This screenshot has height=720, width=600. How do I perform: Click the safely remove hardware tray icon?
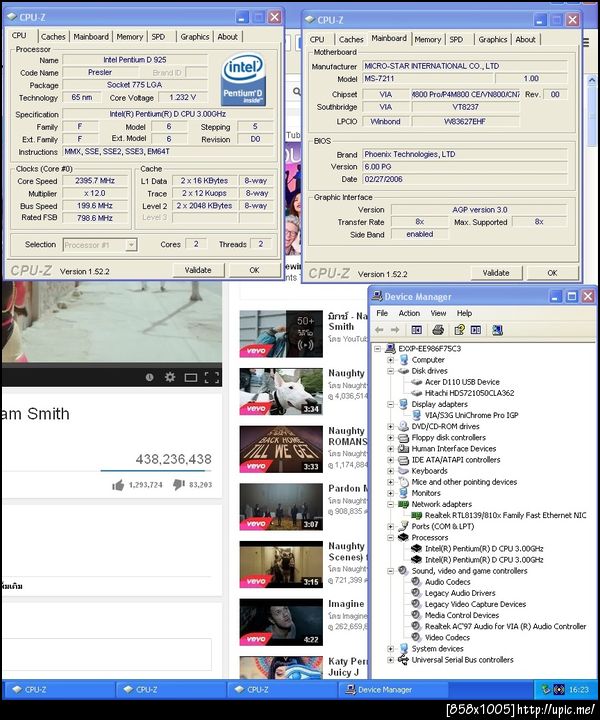[545, 689]
